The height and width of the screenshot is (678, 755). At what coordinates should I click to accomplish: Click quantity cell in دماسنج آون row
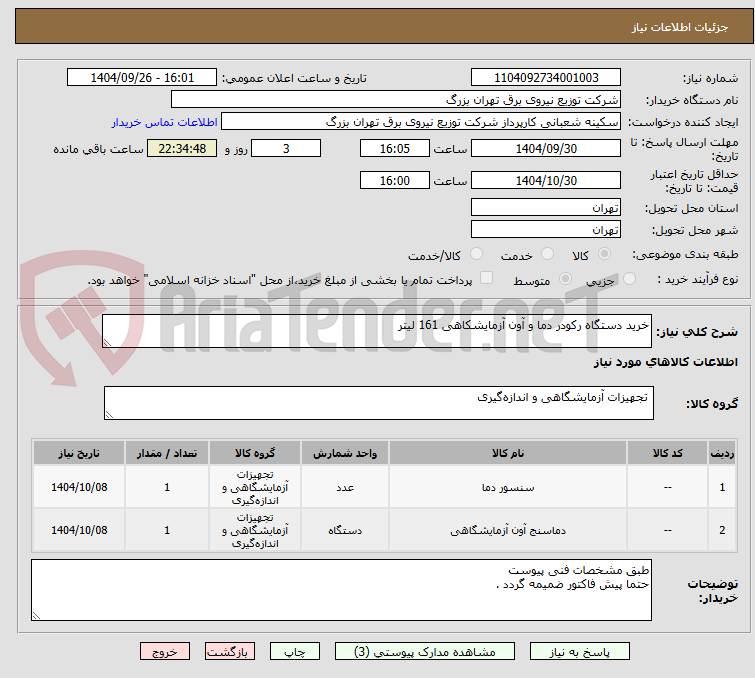(x=167, y=530)
